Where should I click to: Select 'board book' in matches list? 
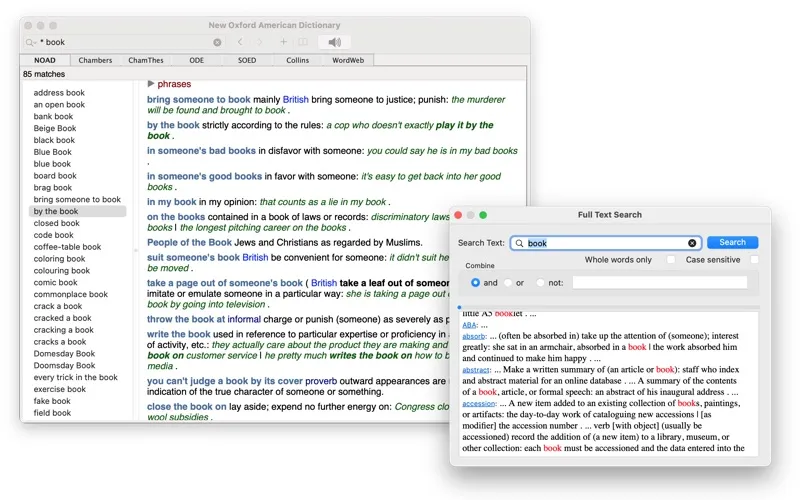tap(55, 176)
